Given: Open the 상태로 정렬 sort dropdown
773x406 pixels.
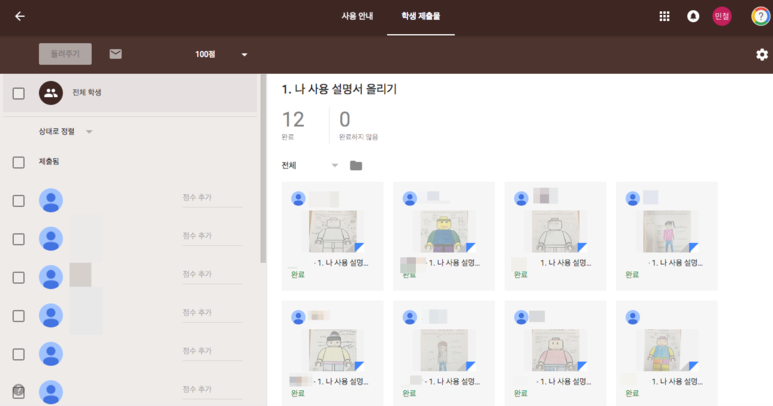Looking at the screenshot, I should 89,132.
